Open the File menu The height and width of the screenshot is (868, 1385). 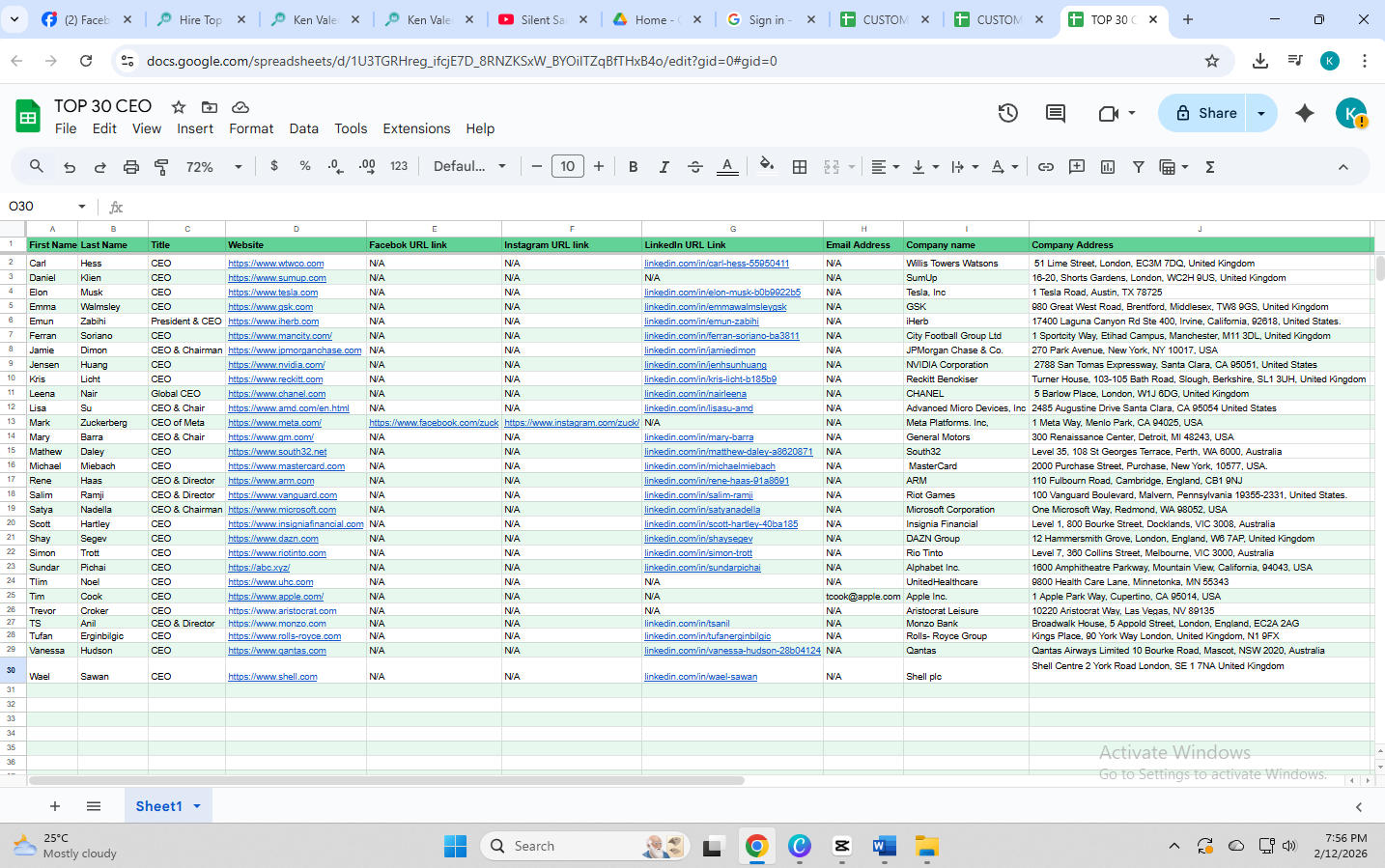tap(66, 128)
